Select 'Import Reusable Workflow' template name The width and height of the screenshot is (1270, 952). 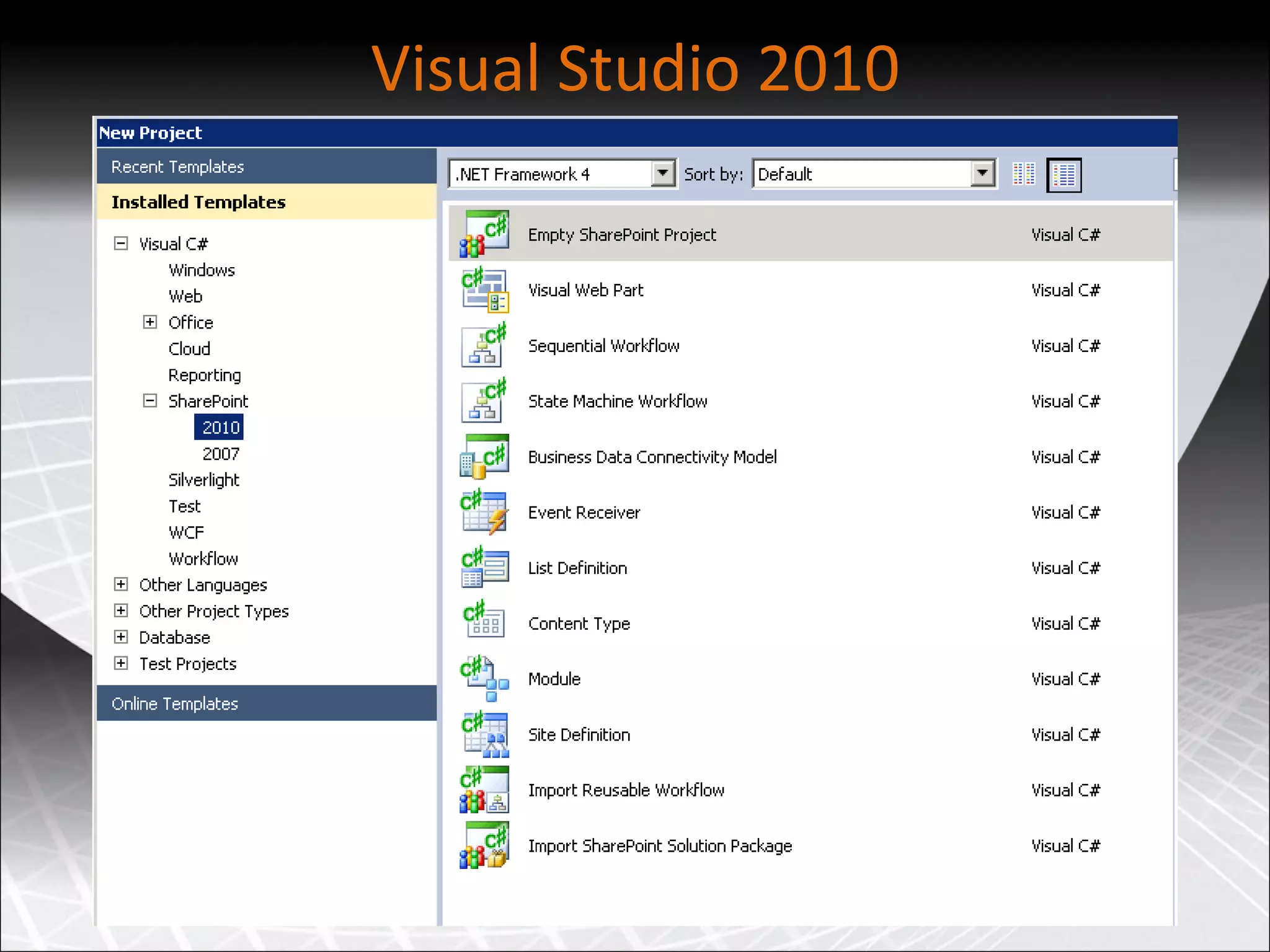[x=626, y=790]
